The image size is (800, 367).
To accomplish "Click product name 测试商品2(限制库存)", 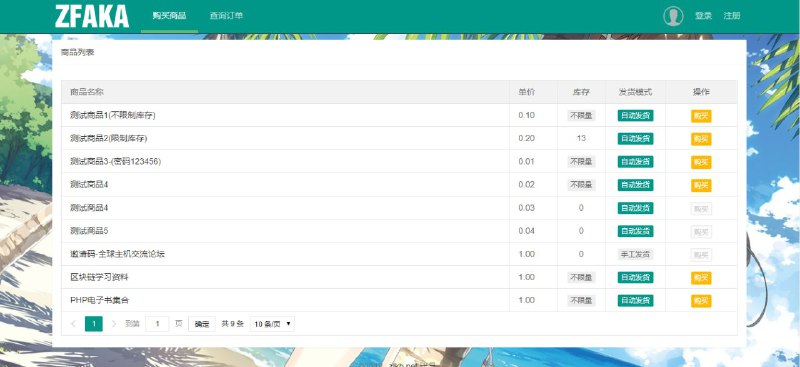I will coord(109,138).
